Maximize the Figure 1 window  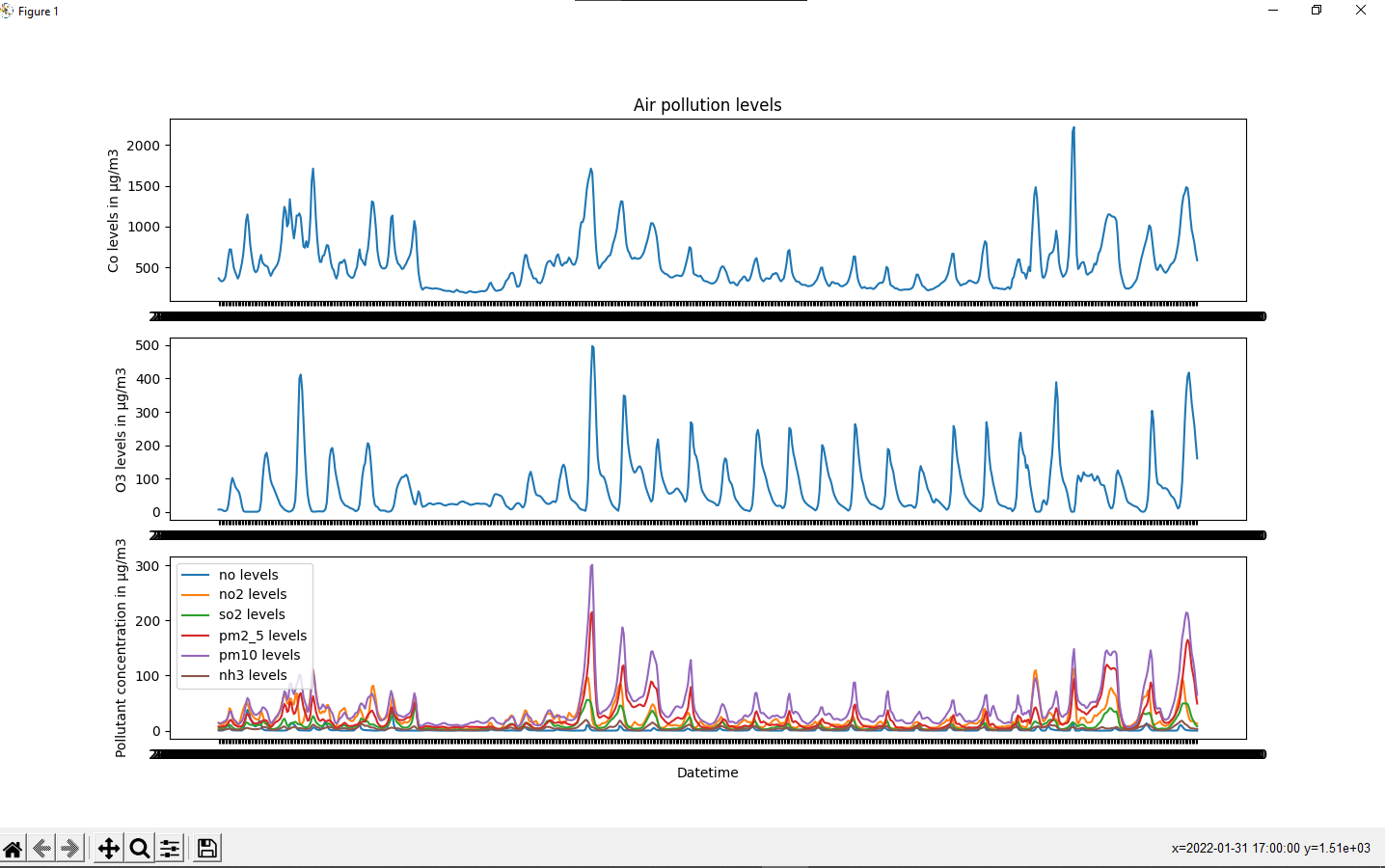(x=1316, y=11)
